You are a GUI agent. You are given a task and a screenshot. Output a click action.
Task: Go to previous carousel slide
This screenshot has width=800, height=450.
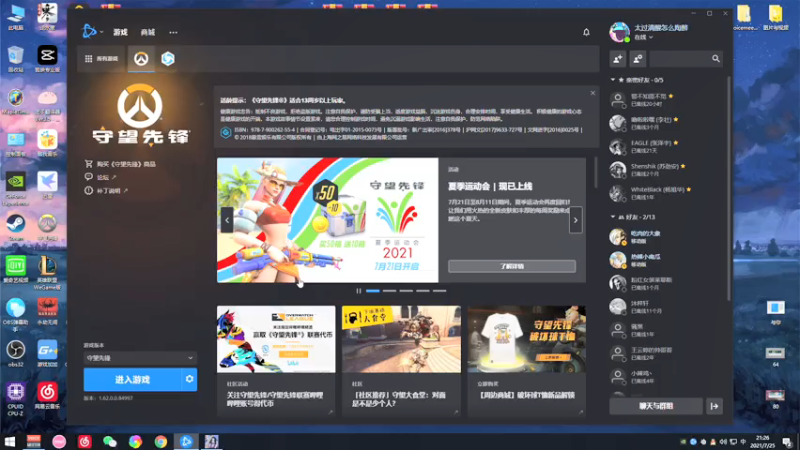(227, 220)
